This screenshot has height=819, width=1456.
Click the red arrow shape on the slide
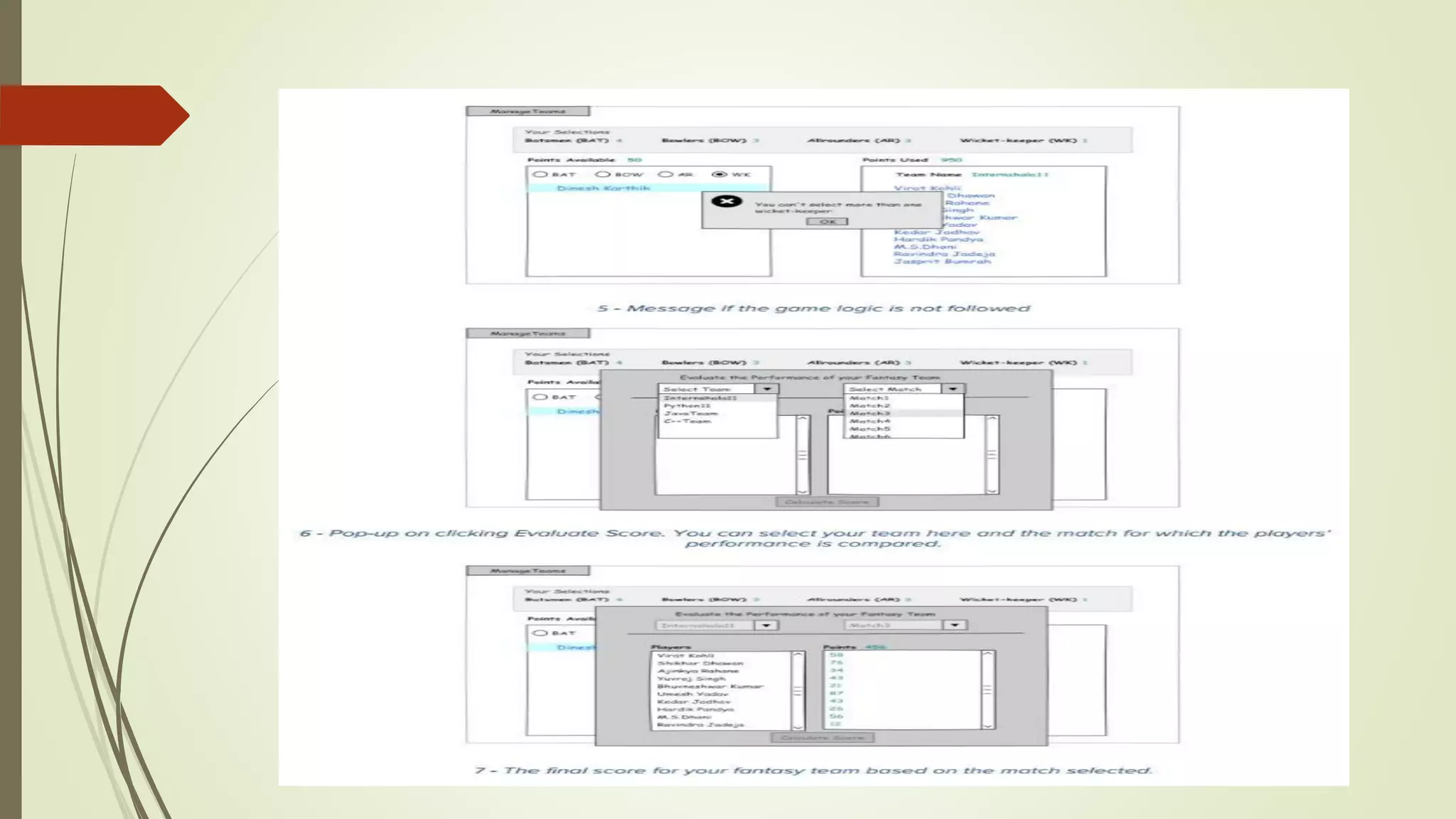coord(94,115)
